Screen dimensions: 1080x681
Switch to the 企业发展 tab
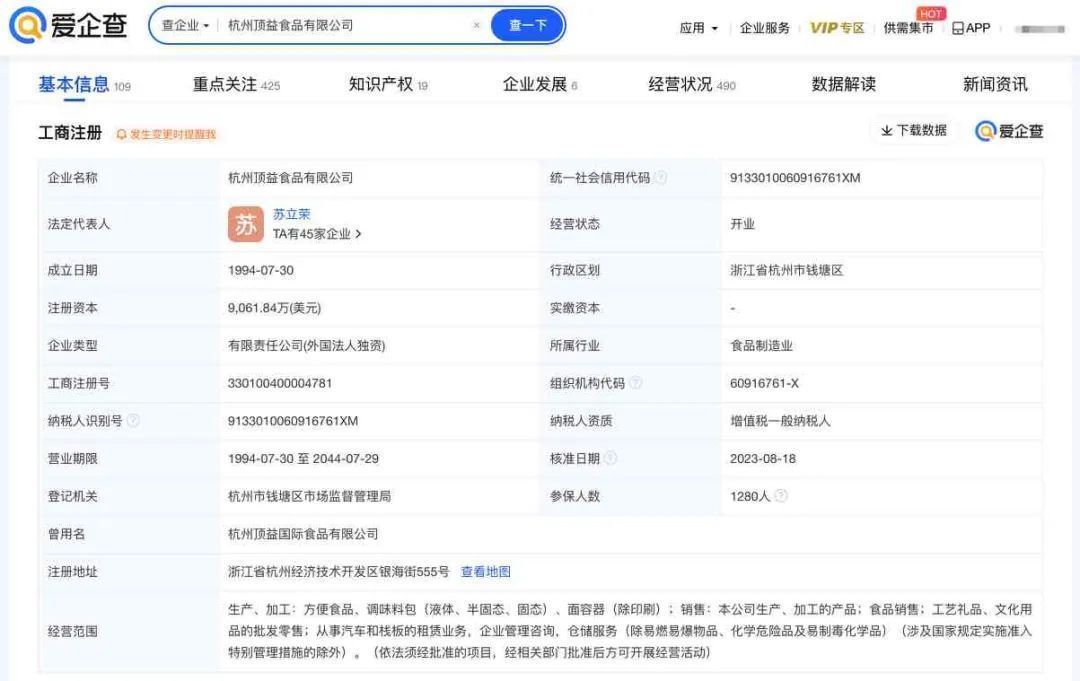pos(540,85)
